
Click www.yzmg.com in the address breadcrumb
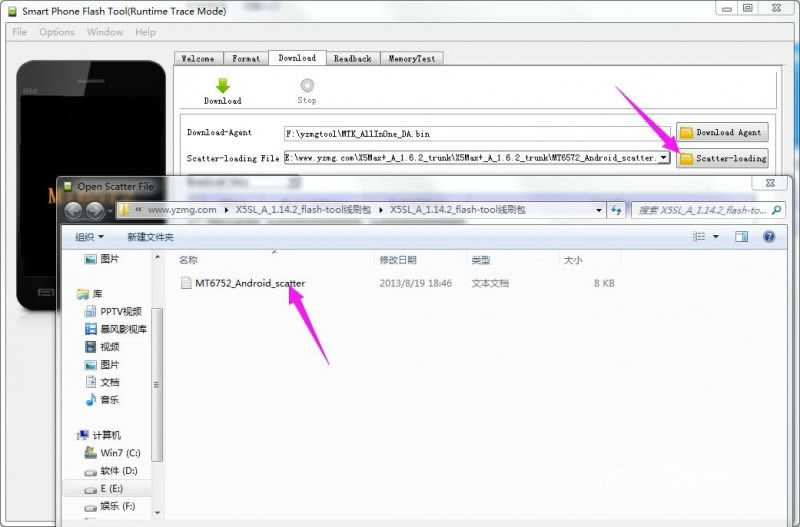pyautogui.click(x=182, y=210)
